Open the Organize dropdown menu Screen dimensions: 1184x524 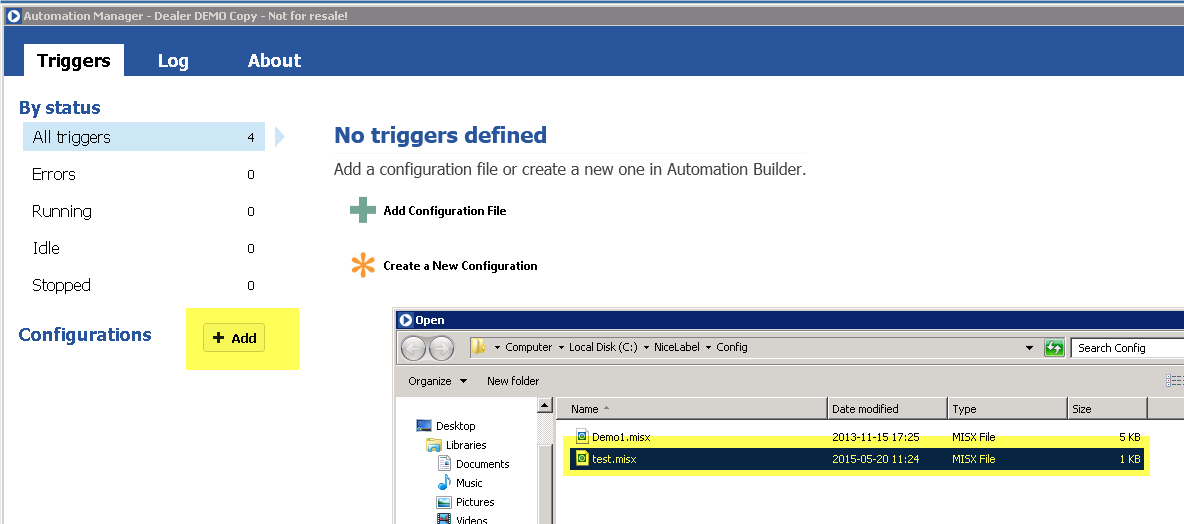(437, 381)
